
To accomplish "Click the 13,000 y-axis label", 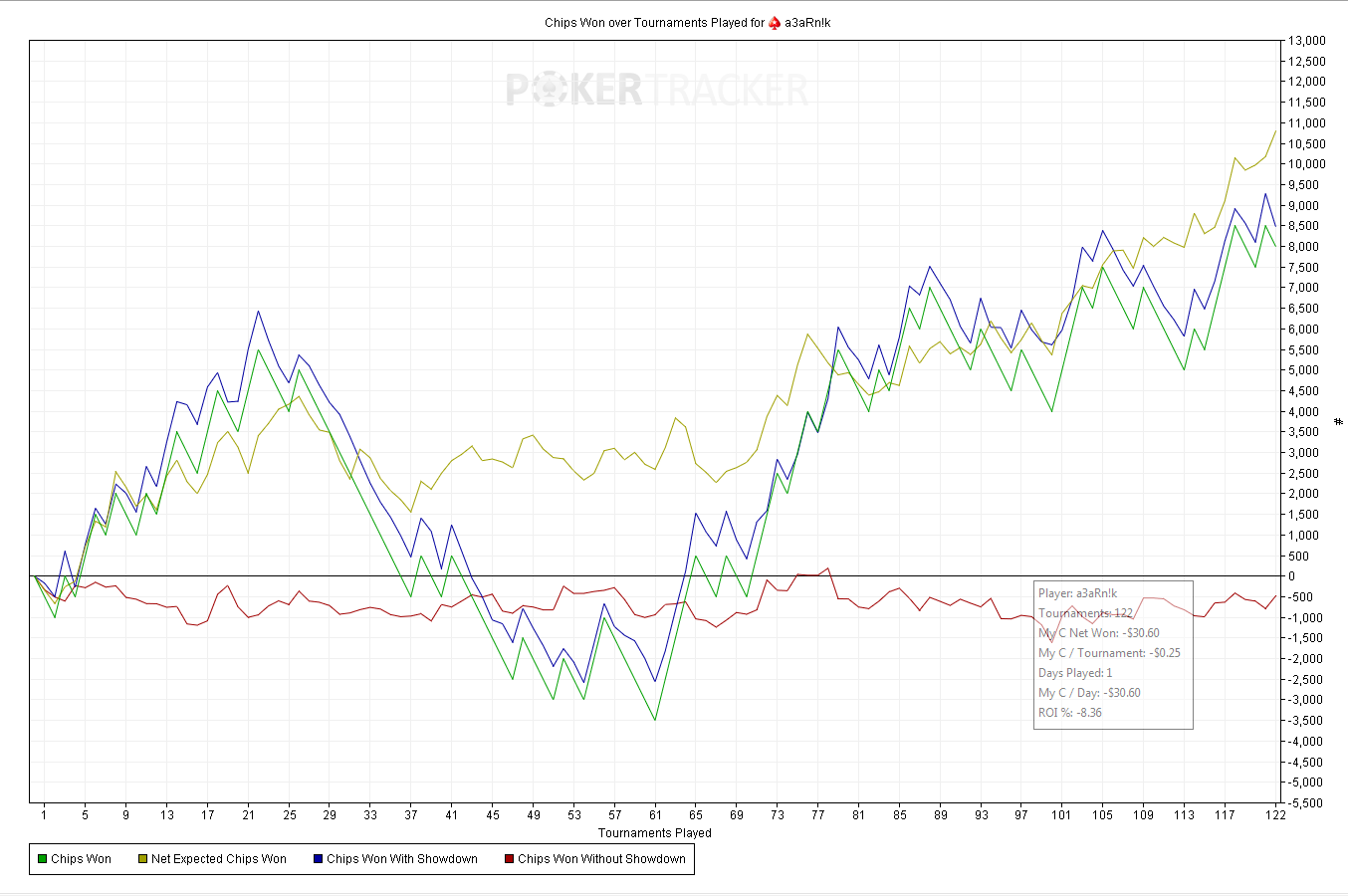I will click(1307, 41).
